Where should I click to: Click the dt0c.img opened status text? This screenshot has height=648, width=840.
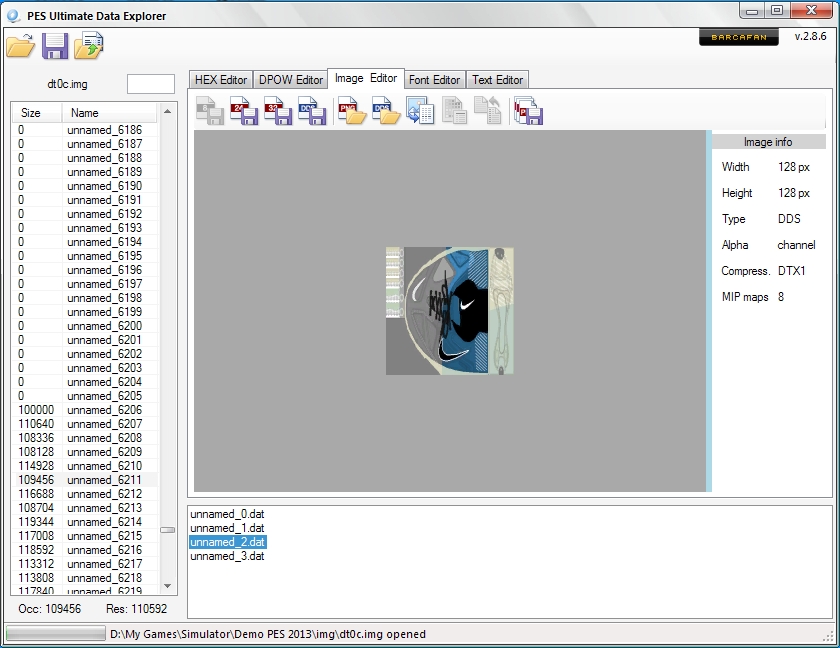click(268, 634)
